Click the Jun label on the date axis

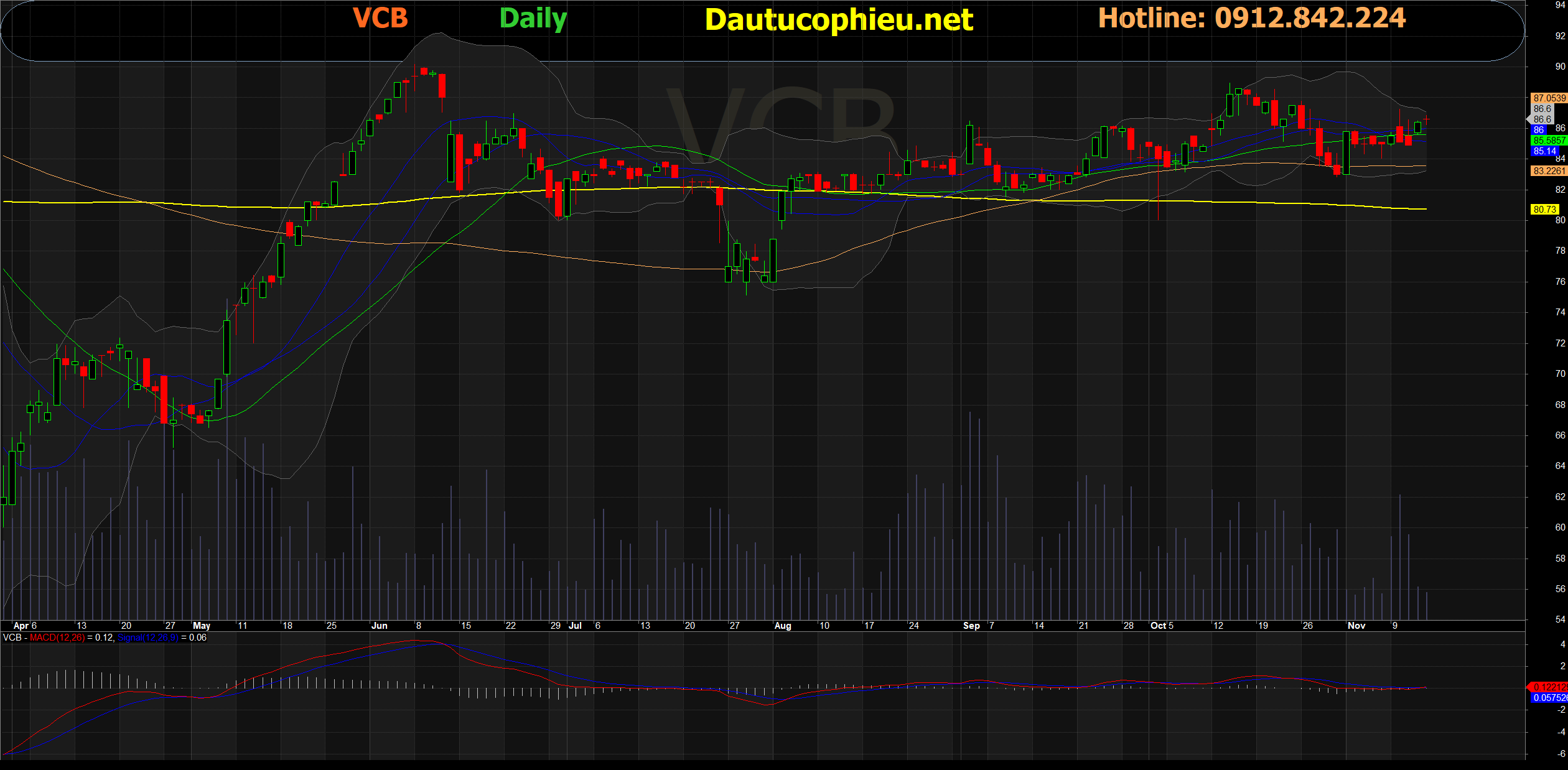click(x=379, y=626)
